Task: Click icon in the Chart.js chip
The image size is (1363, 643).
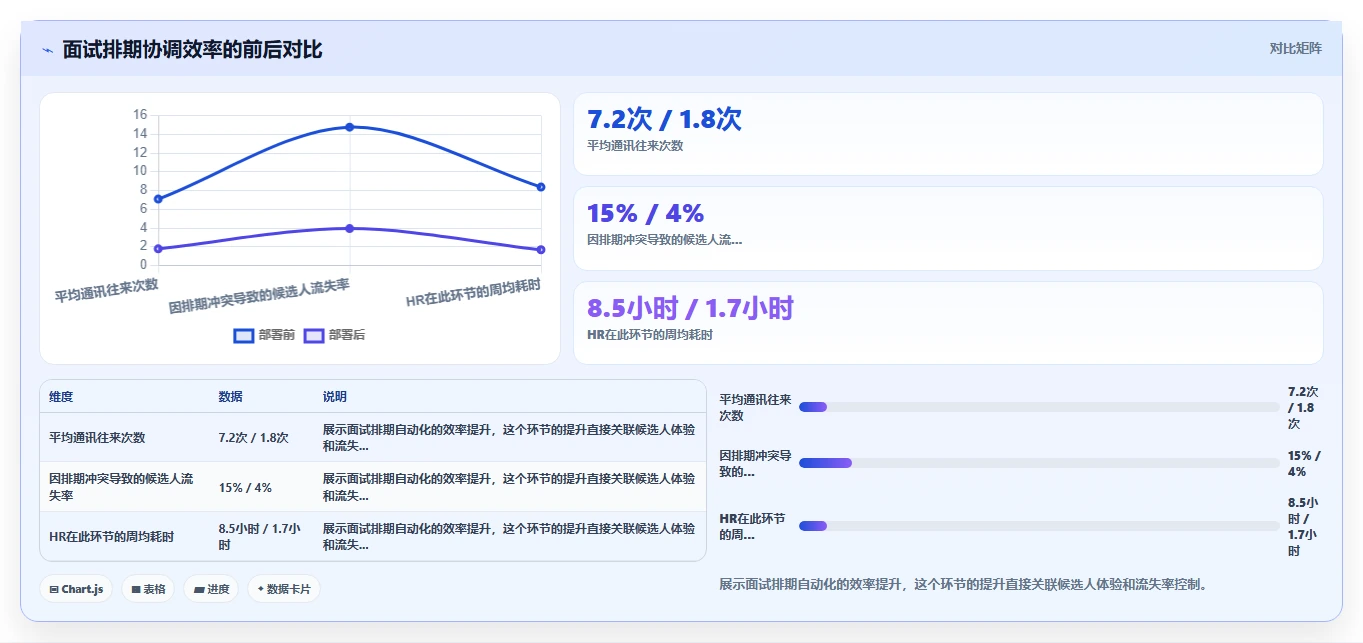Action: [54, 590]
